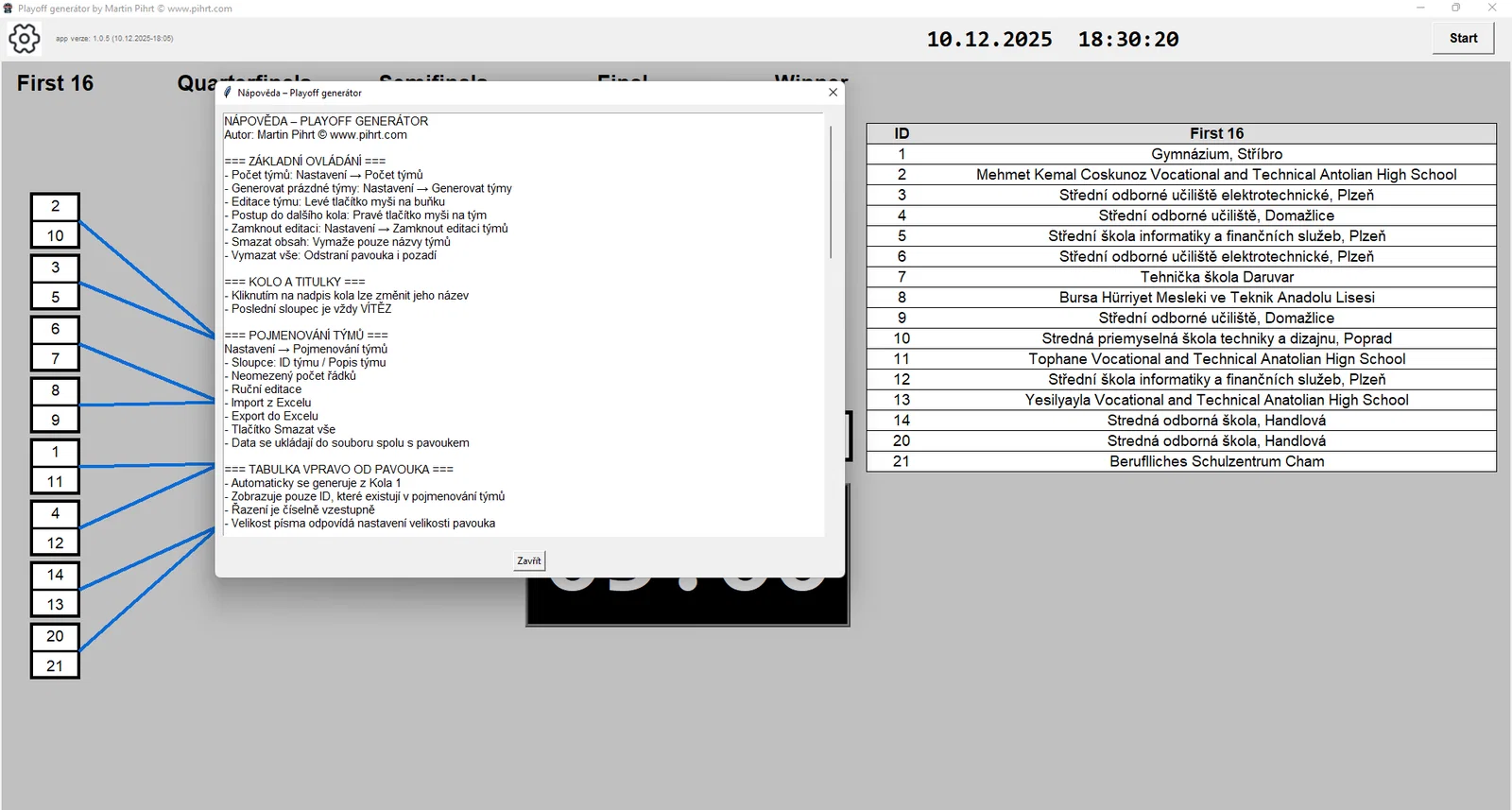Click the Domažlice school name in ID 4 row
1512x810 pixels.
pos(1216,215)
